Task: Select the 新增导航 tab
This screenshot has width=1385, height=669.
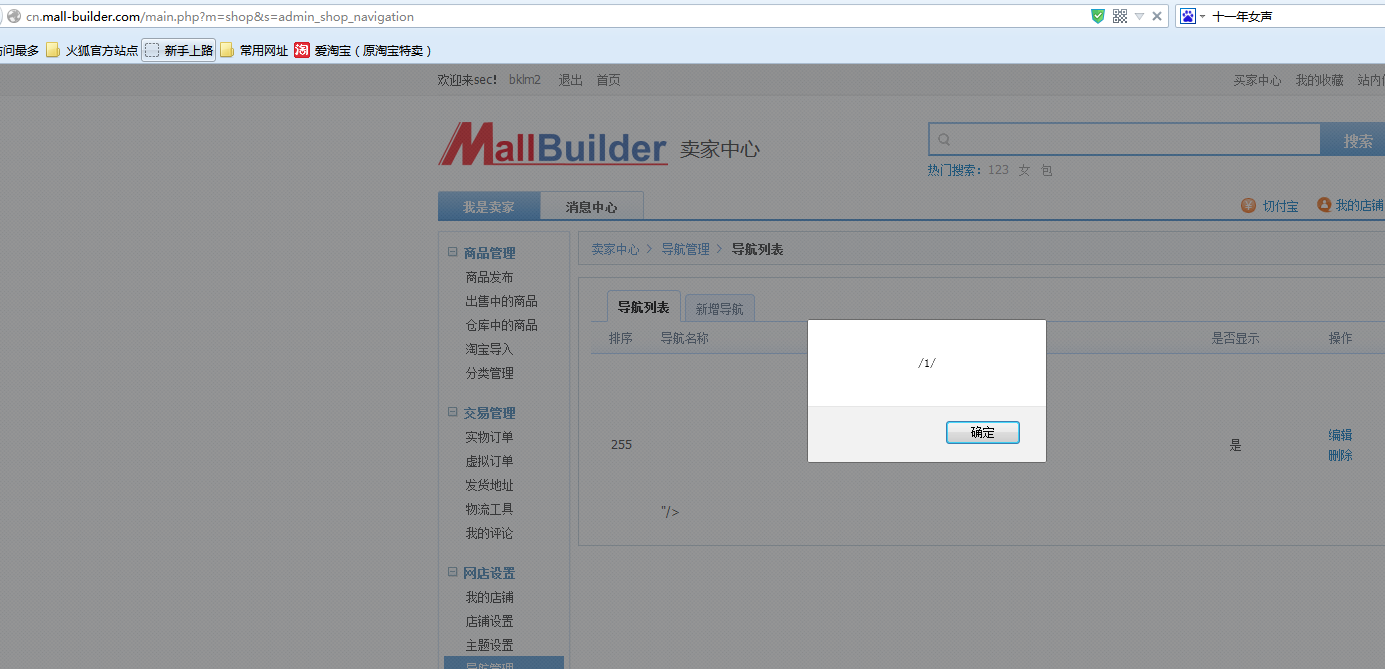Action: [x=720, y=308]
